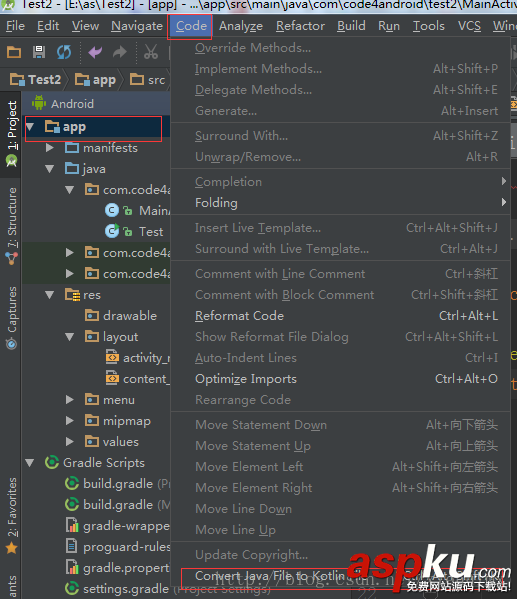Click the first build.gradle file icon
The image size is (517, 599).
(x=72, y=484)
